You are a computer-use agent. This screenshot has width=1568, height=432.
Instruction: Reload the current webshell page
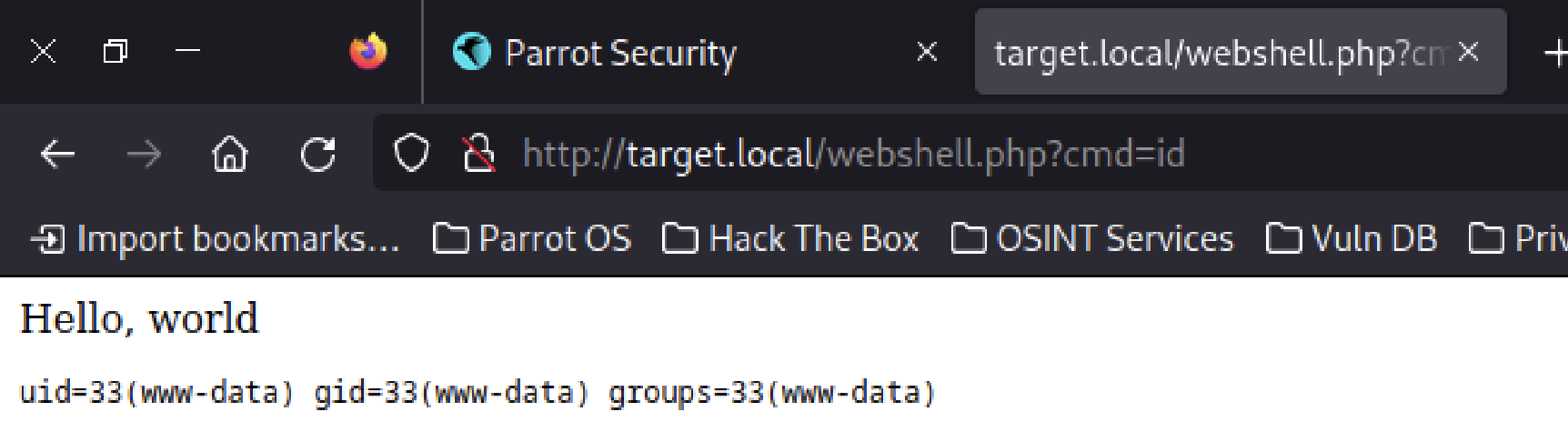(317, 155)
